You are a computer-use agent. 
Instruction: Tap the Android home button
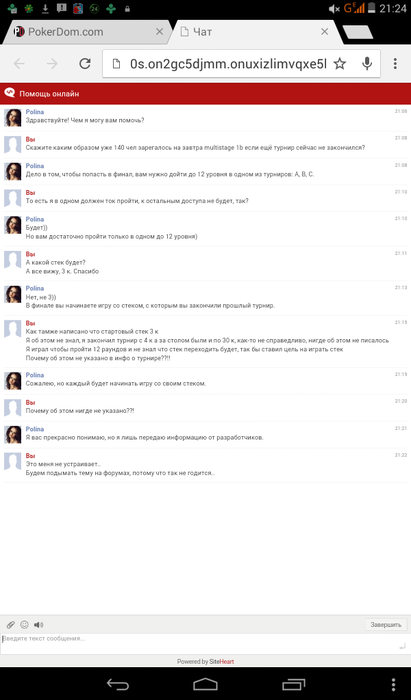pos(205,683)
